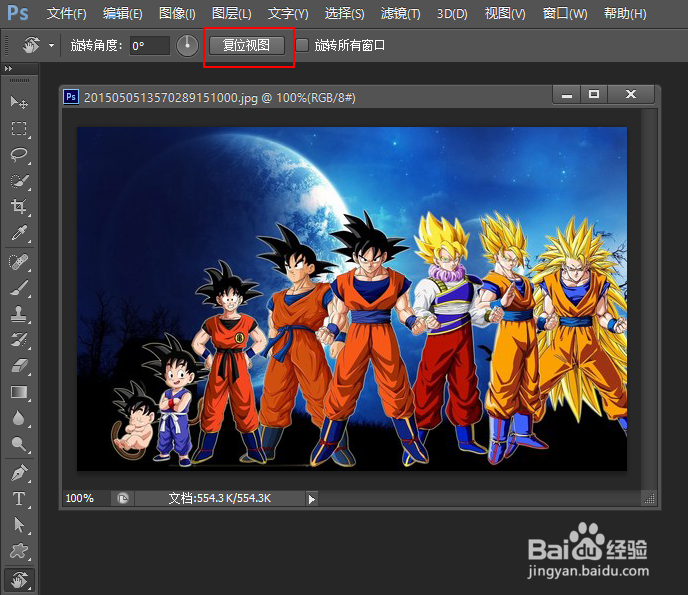
Task: Click the status bar preview icon
Action: pyautogui.click(x=123, y=498)
